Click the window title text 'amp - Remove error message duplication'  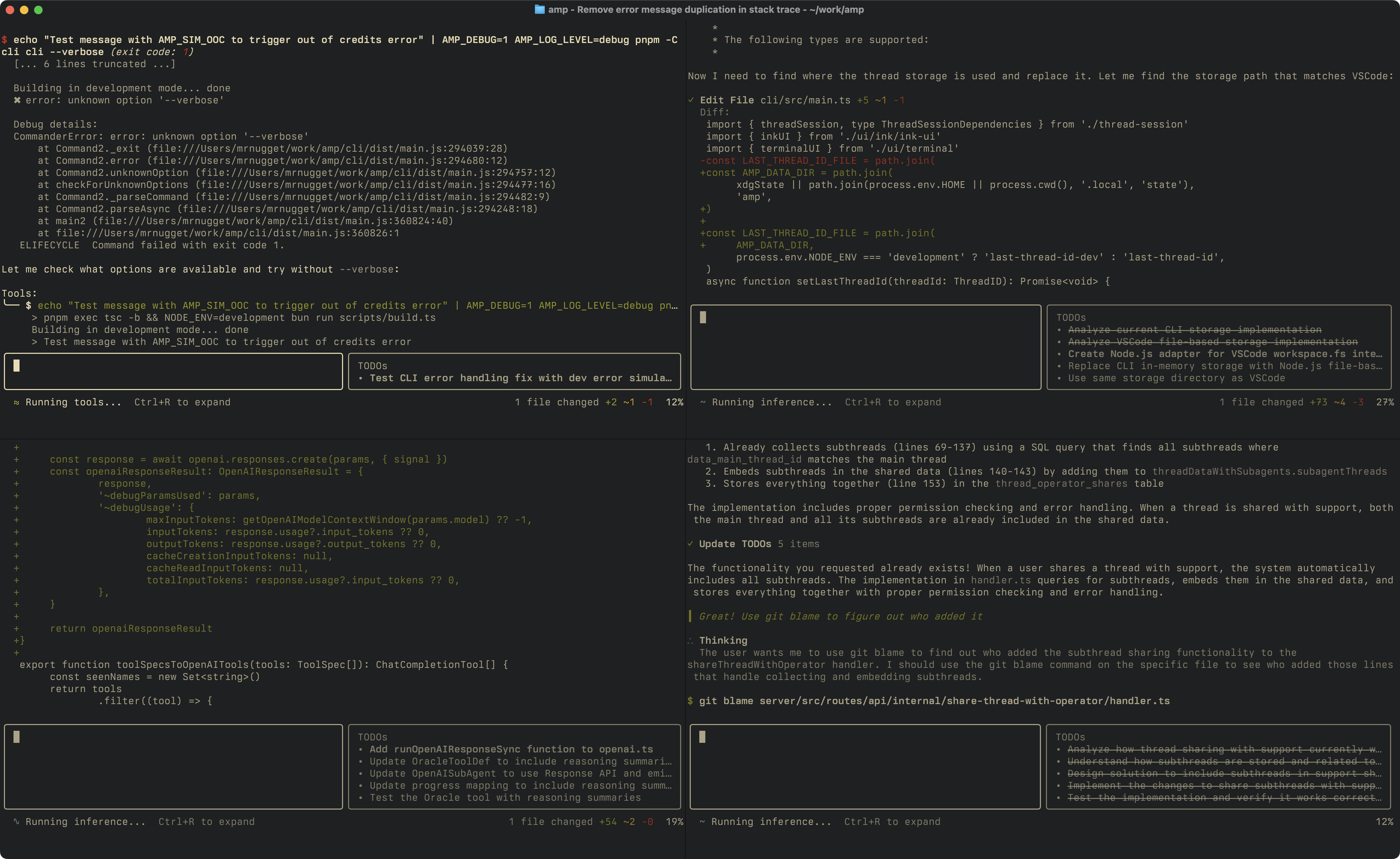click(706, 9)
